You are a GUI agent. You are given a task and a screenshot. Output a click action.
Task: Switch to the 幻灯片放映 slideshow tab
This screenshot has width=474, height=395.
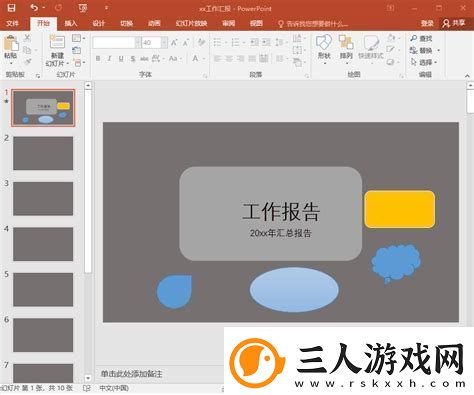click(x=191, y=23)
